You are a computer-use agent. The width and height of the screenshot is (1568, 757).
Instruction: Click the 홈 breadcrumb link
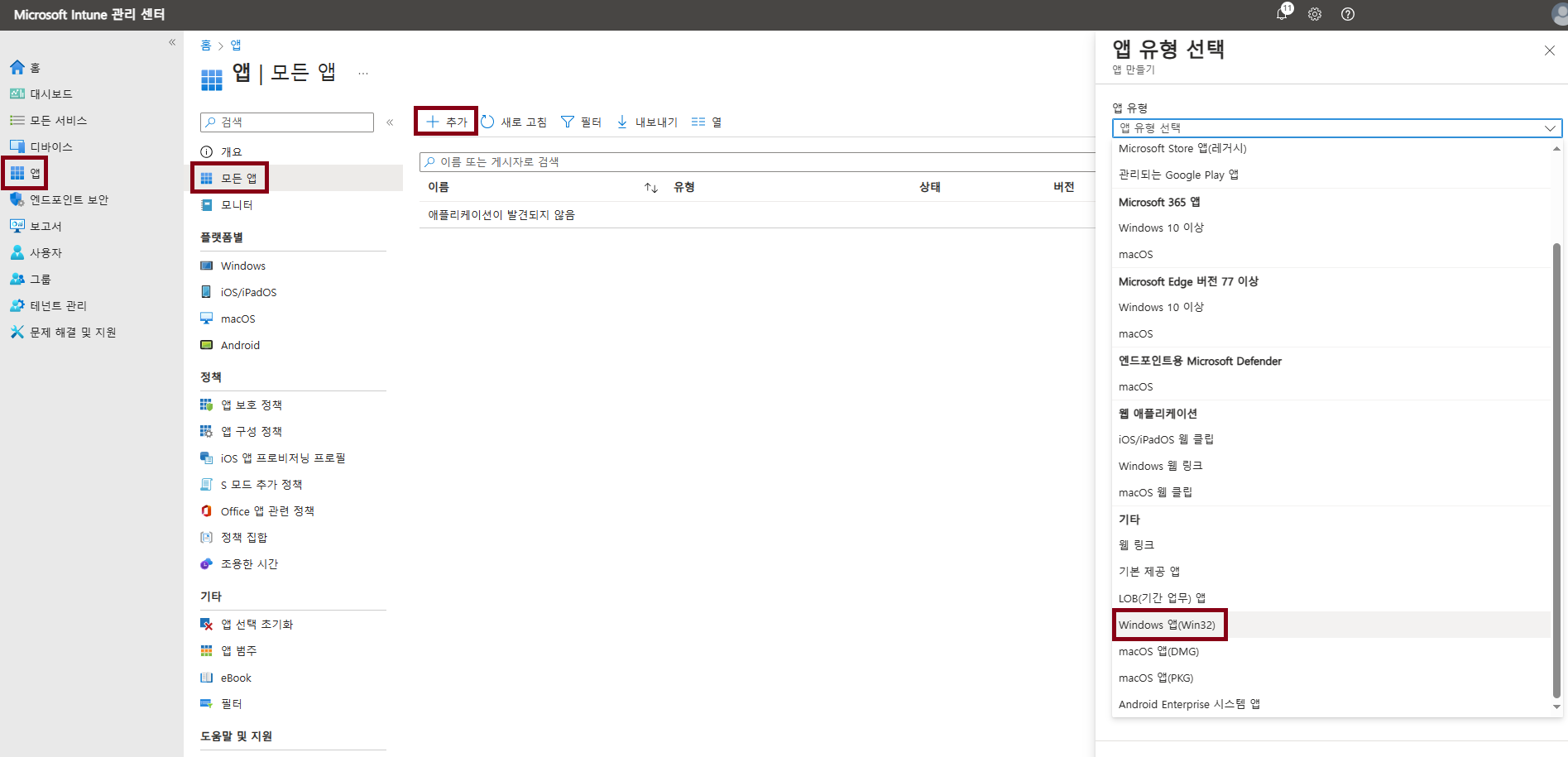coord(206,45)
